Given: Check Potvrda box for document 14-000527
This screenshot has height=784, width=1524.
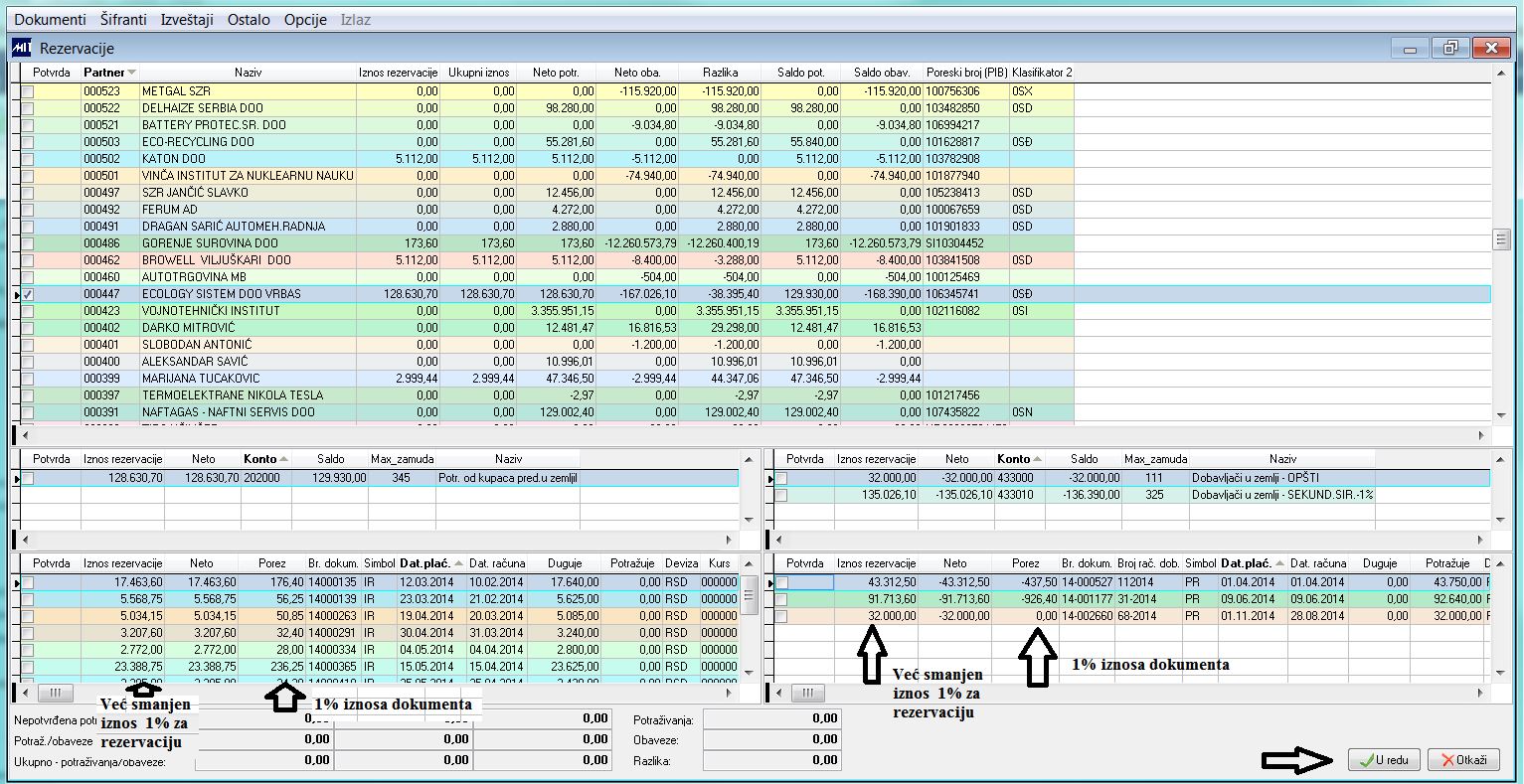Looking at the screenshot, I should click(781, 582).
